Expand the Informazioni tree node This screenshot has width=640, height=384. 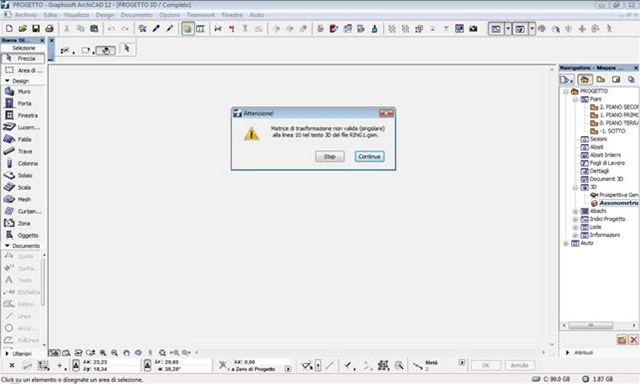tap(575, 235)
